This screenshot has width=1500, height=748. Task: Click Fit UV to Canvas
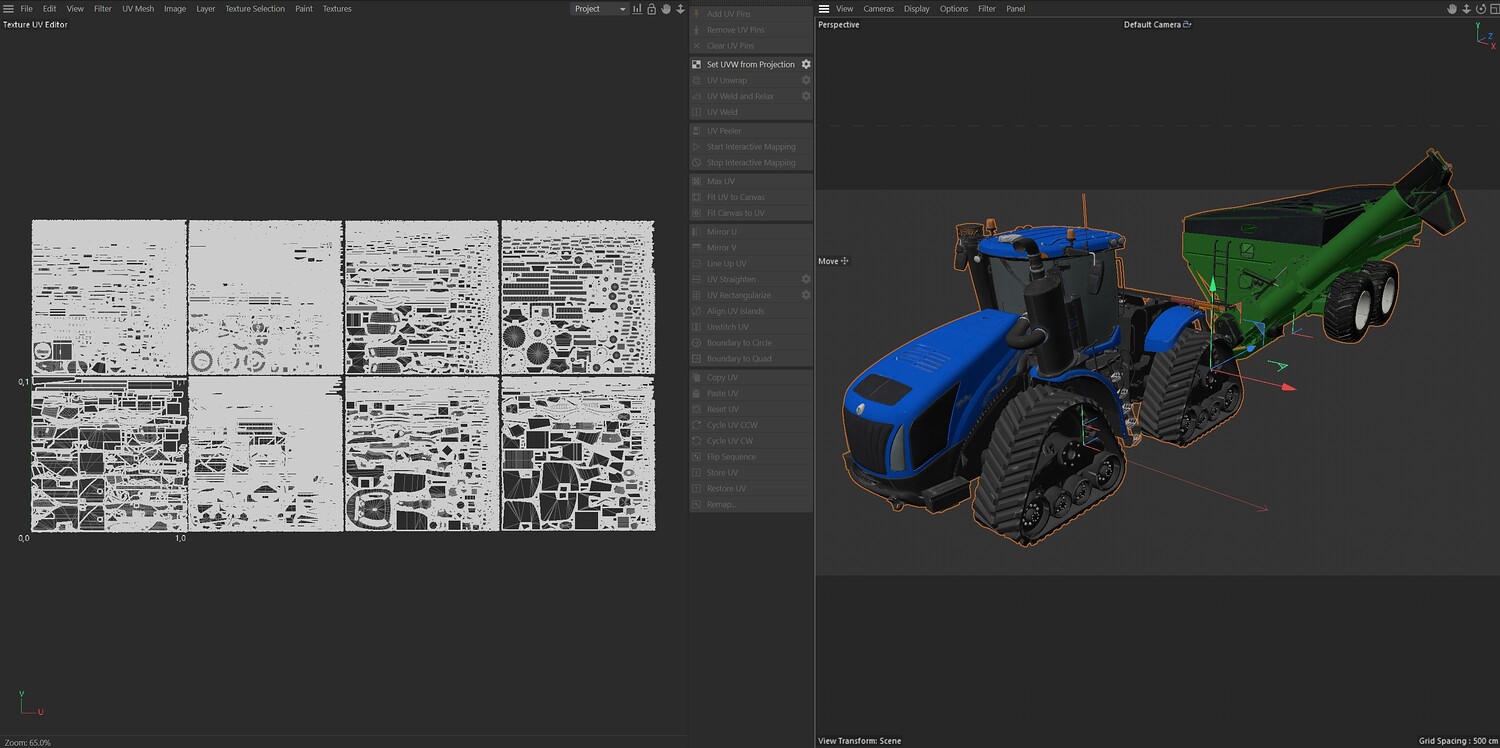coord(736,197)
